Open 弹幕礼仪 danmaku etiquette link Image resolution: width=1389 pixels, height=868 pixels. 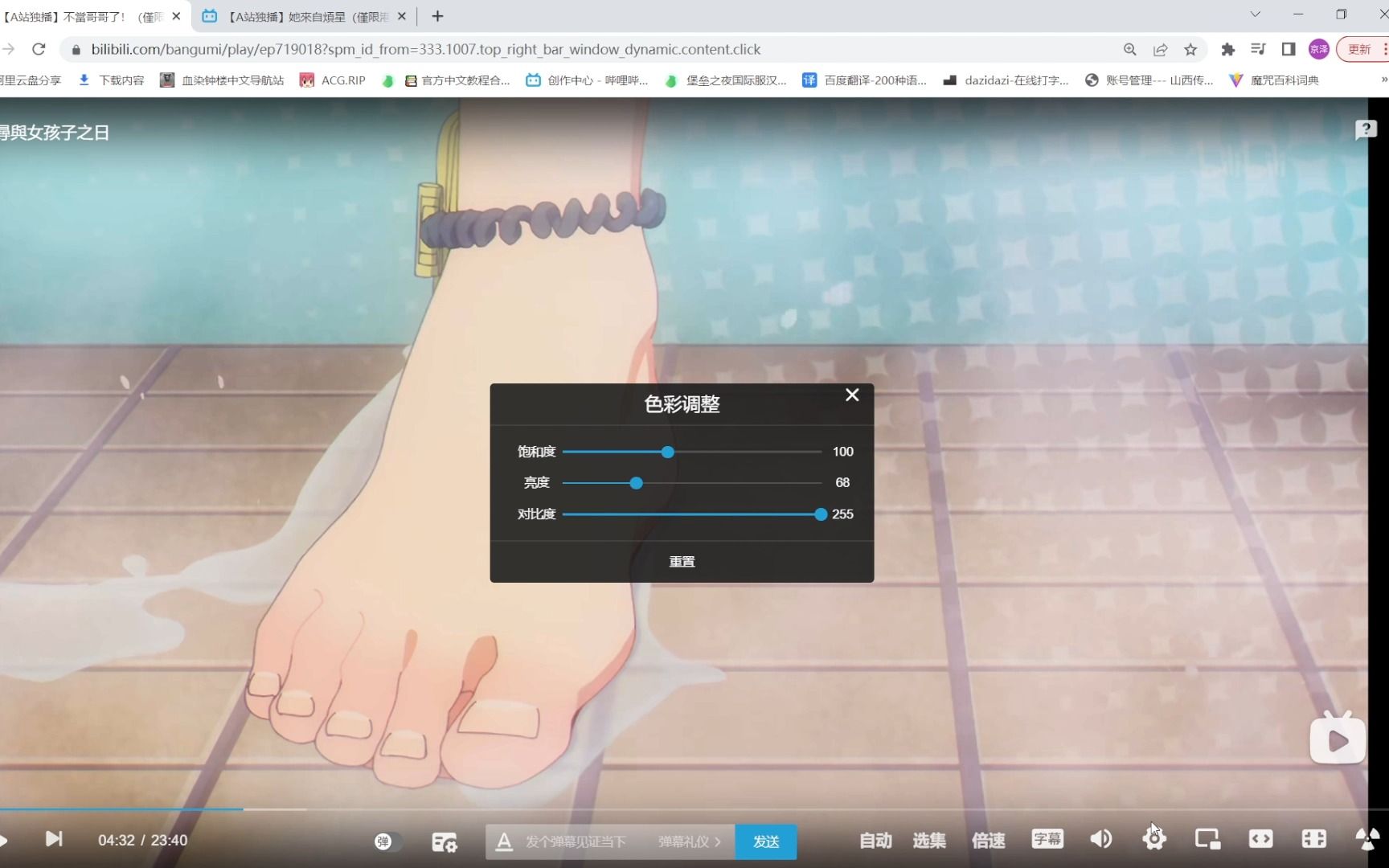pos(690,841)
